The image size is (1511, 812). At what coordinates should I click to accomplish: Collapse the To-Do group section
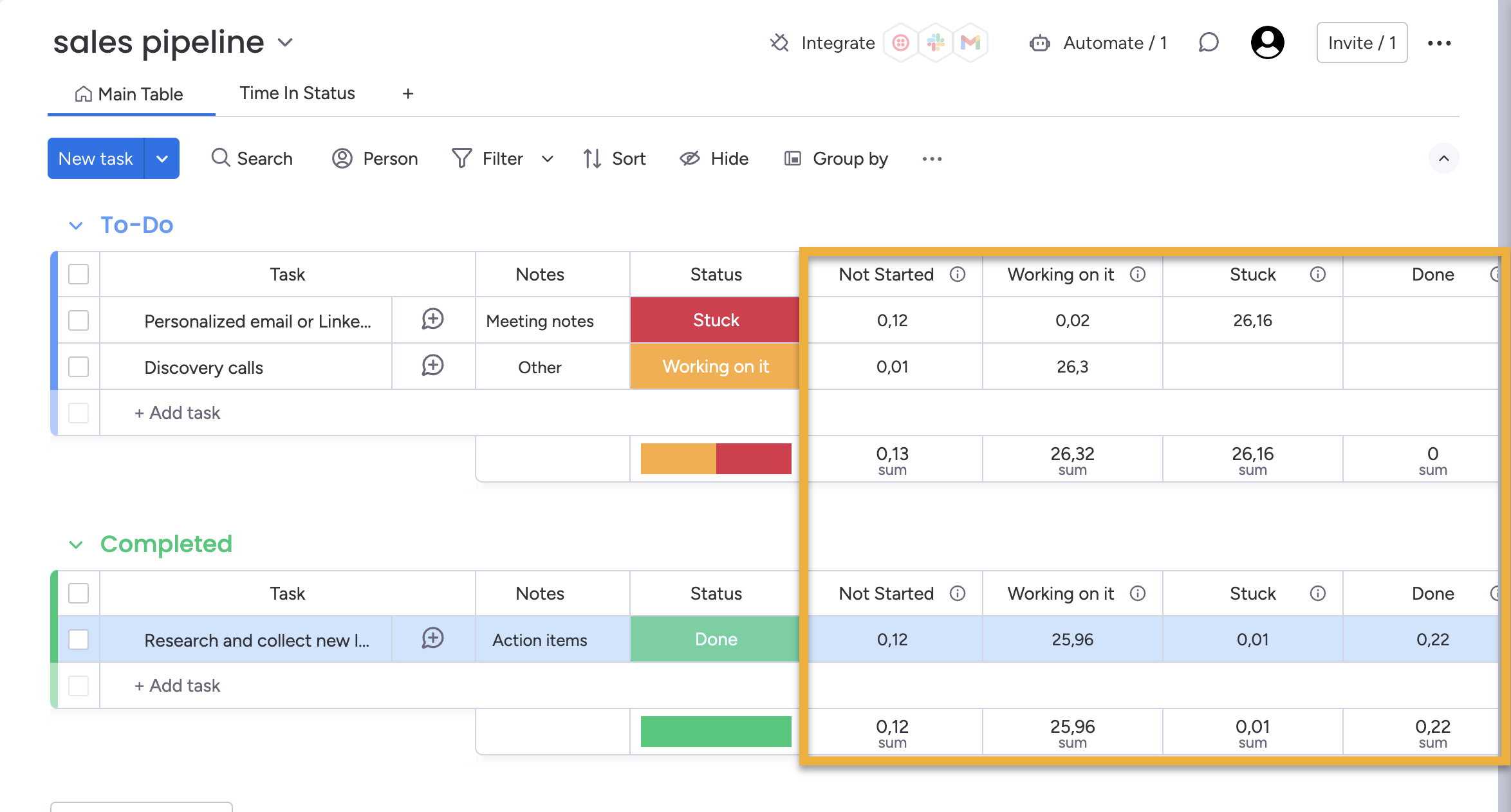pyautogui.click(x=75, y=224)
